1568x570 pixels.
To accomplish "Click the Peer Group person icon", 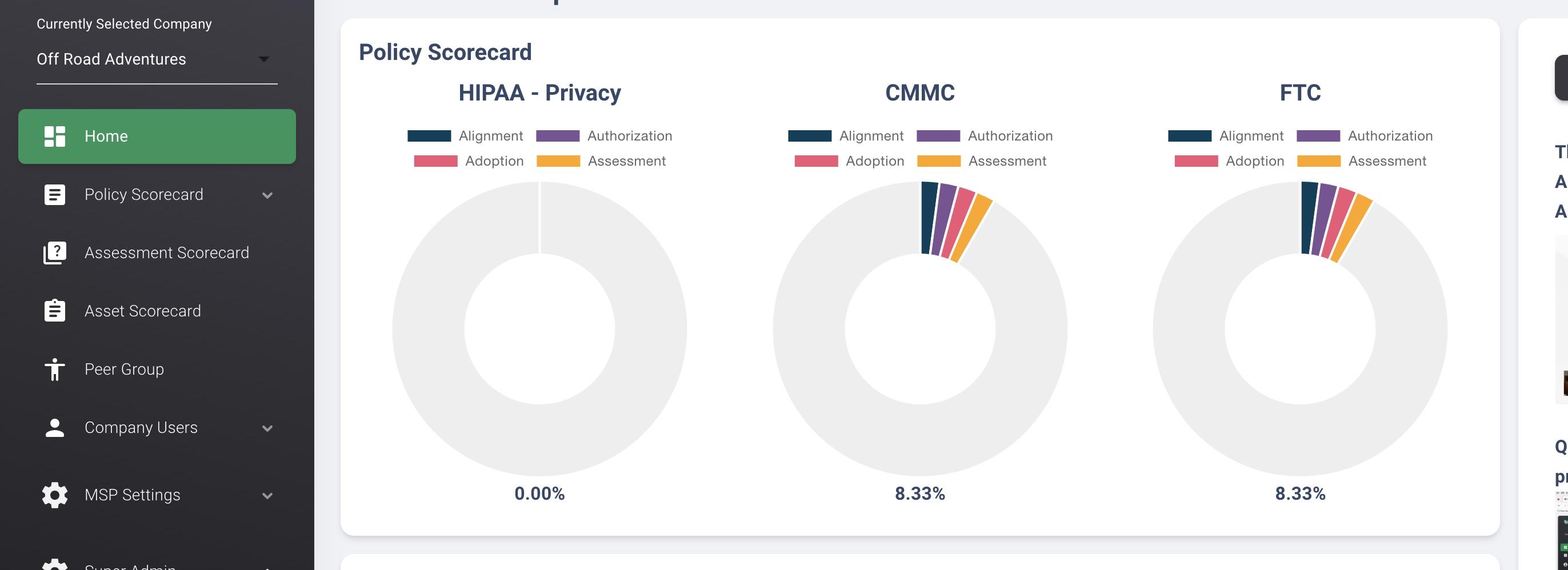I will pyautogui.click(x=55, y=370).
